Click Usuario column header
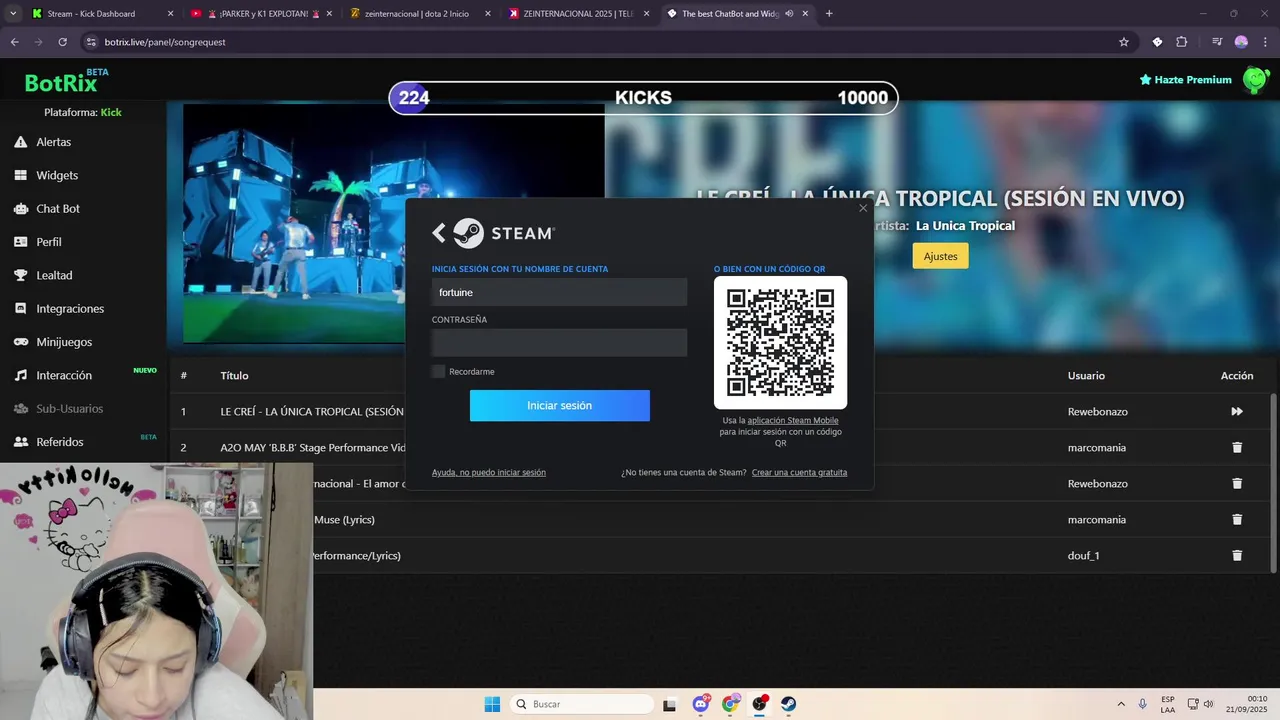 click(1086, 376)
